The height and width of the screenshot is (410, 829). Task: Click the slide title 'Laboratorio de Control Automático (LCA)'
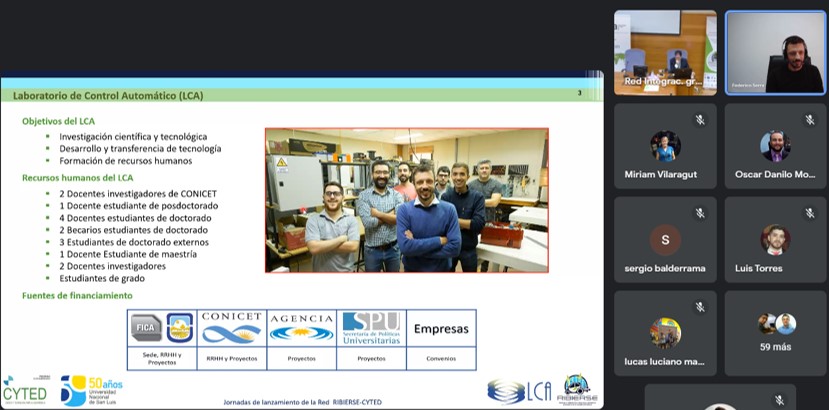108,96
